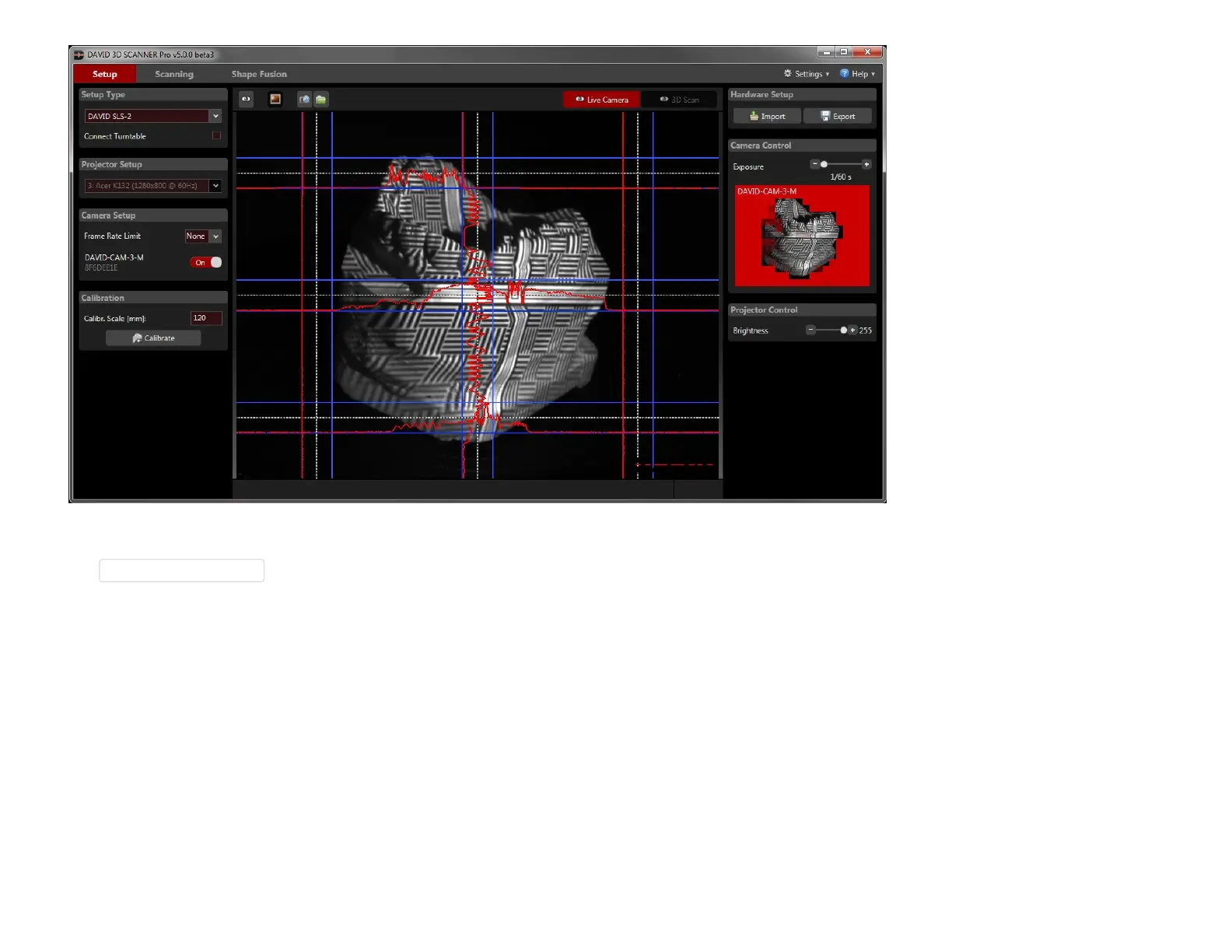Click the green folder icon in the viewer toolbar
This screenshot has height=952, width=1232.
(x=321, y=100)
